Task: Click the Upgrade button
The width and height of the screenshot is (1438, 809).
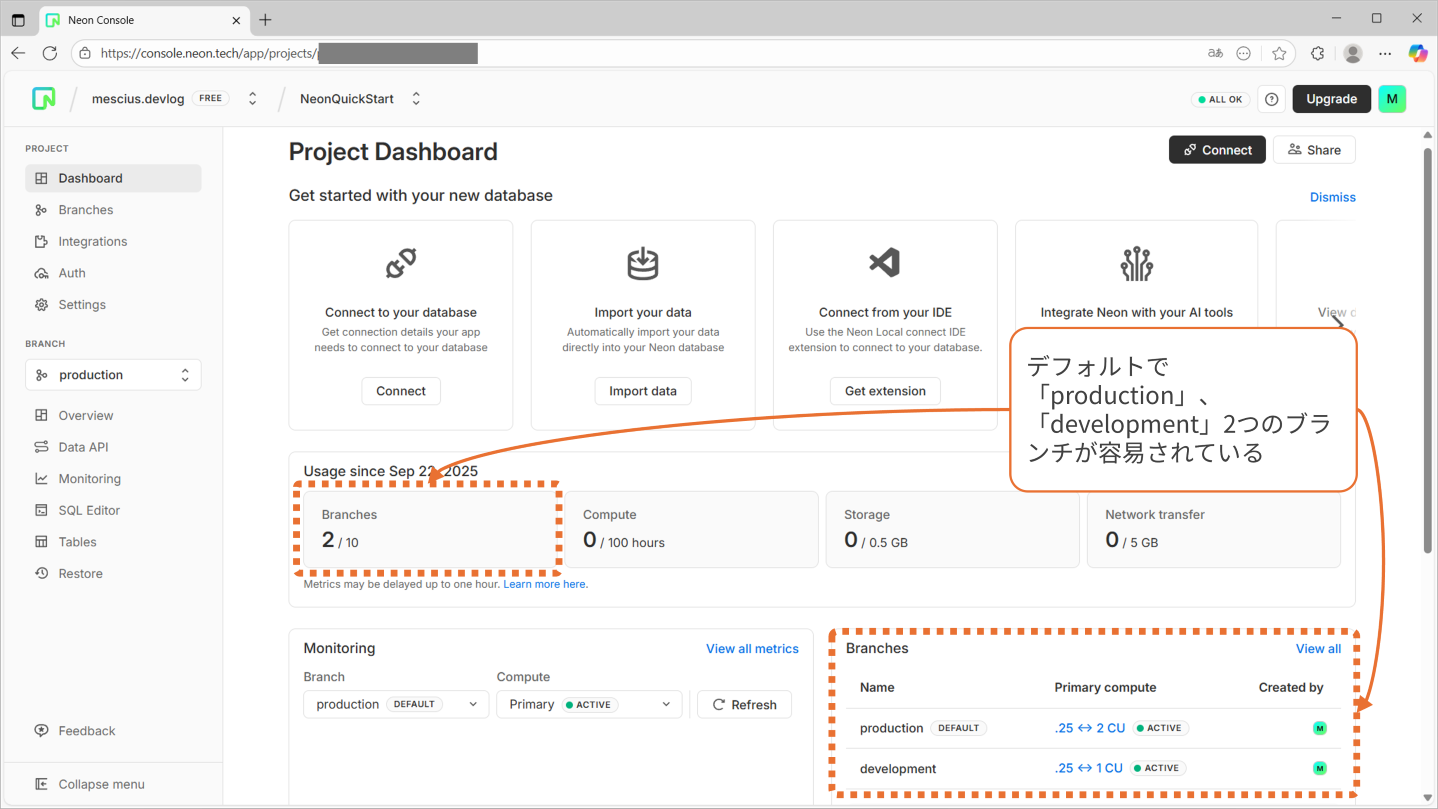Action: (x=1331, y=98)
